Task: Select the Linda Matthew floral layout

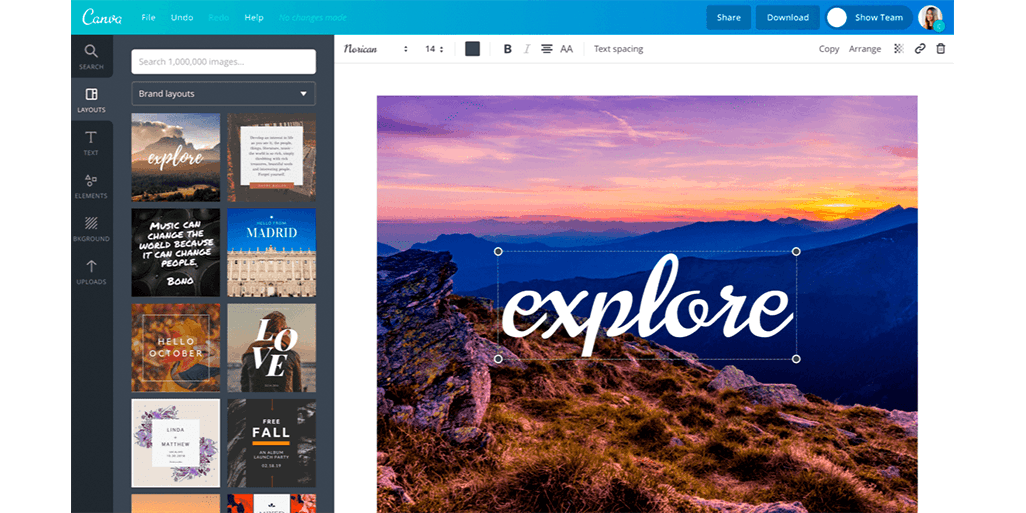Action: (x=175, y=443)
